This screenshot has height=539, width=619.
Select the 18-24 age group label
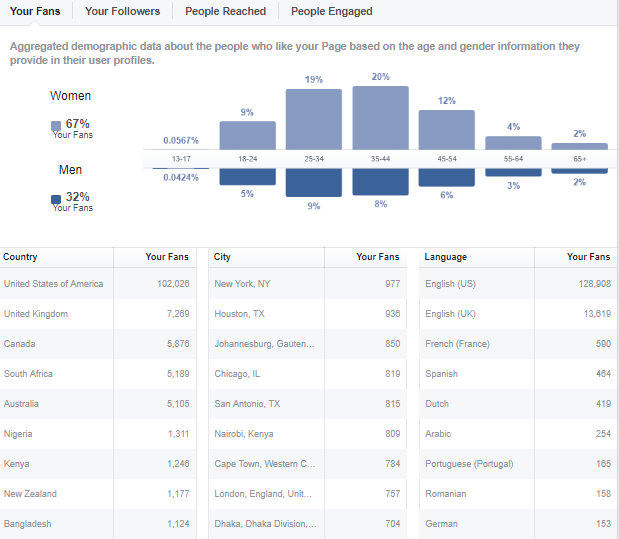click(x=247, y=159)
